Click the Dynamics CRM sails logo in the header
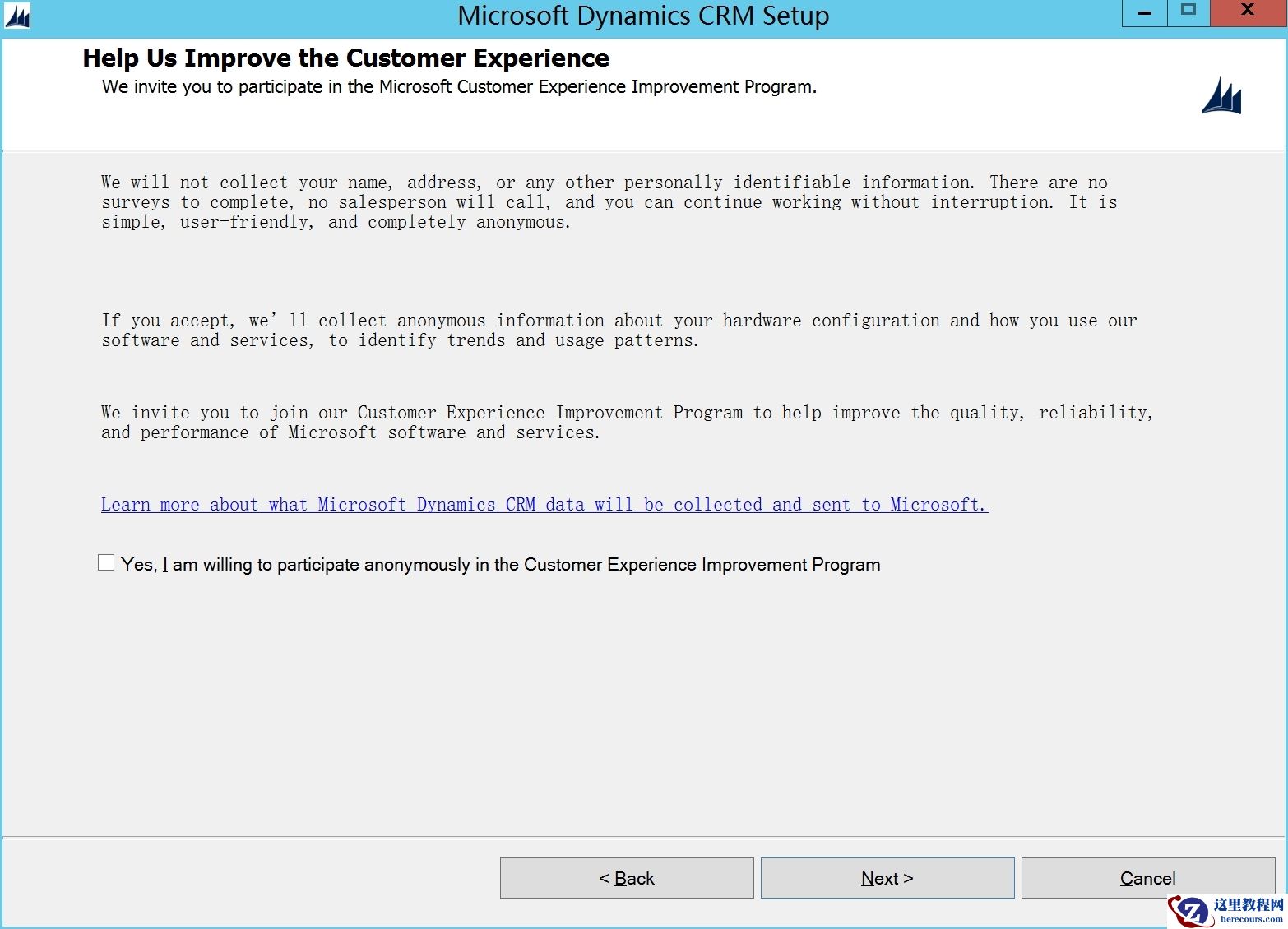The image size is (1288, 929). tap(1221, 95)
